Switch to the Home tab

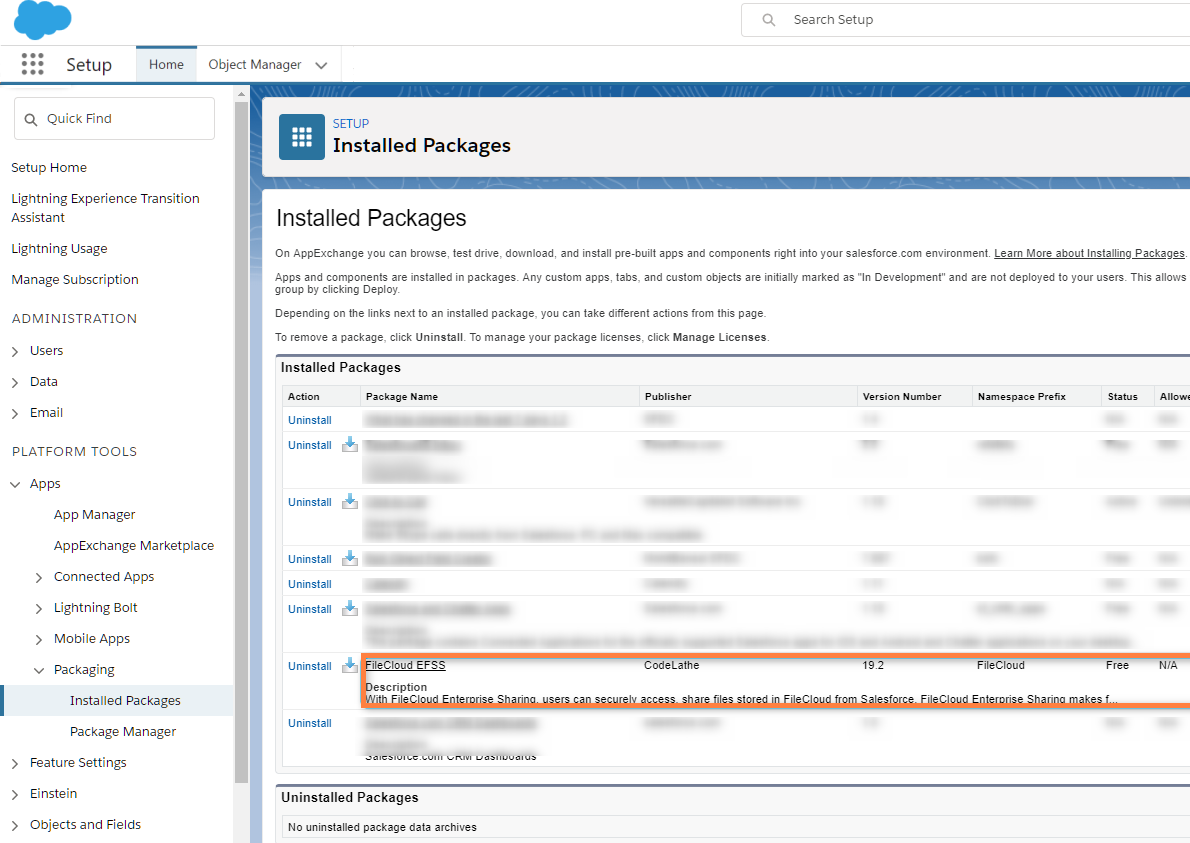tap(166, 65)
